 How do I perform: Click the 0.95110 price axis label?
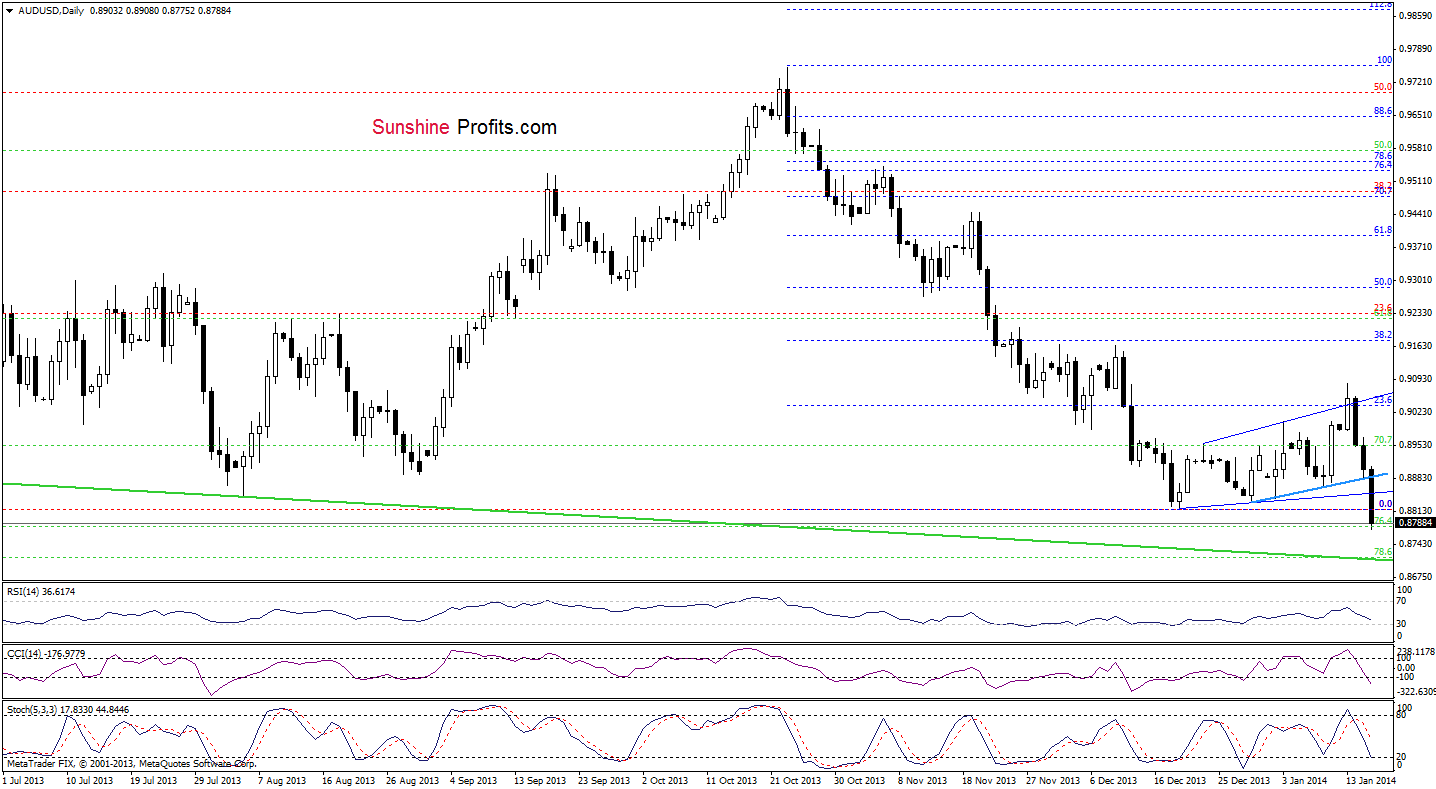pyautogui.click(x=1417, y=181)
